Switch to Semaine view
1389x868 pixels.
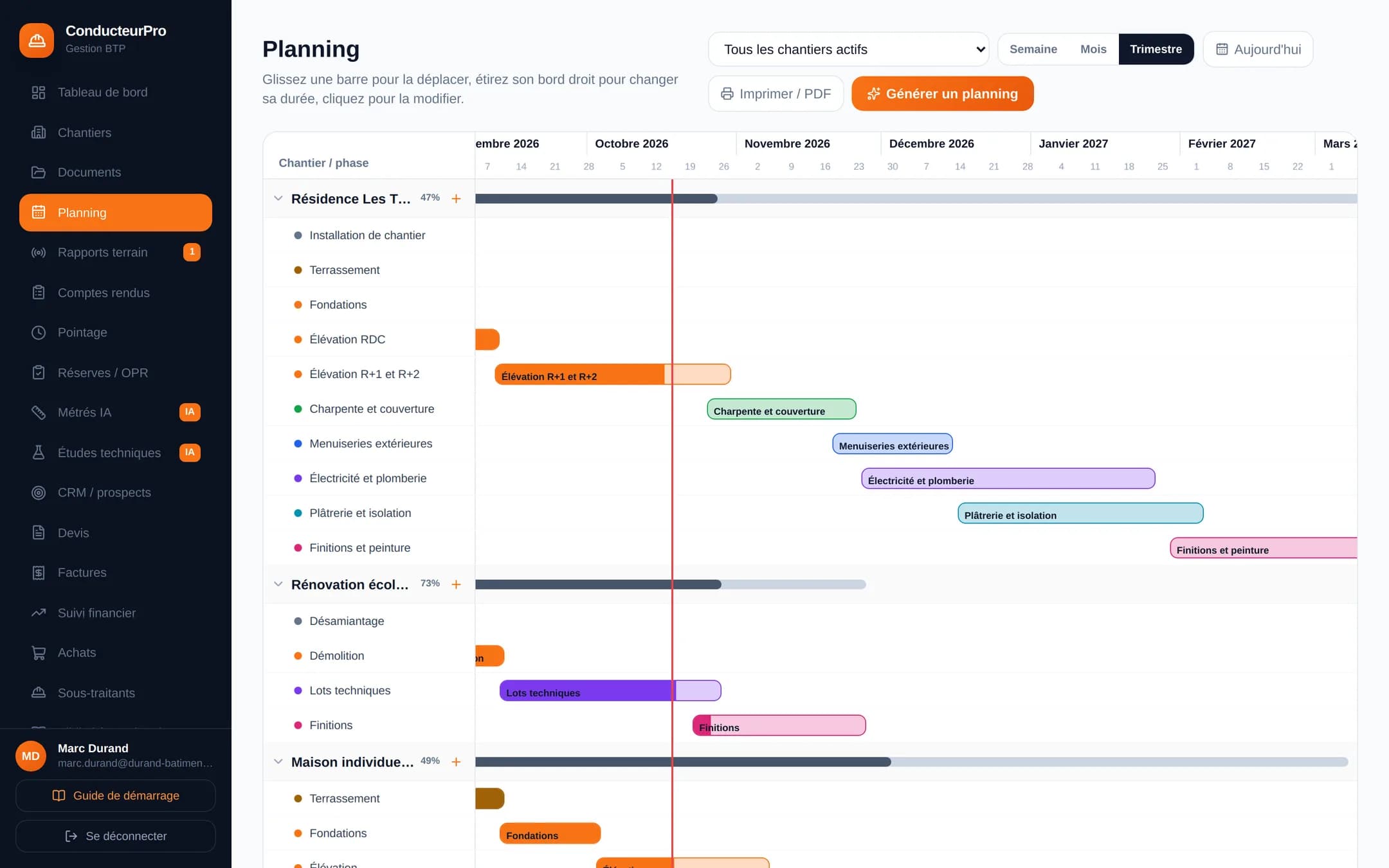tap(1033, 50)
